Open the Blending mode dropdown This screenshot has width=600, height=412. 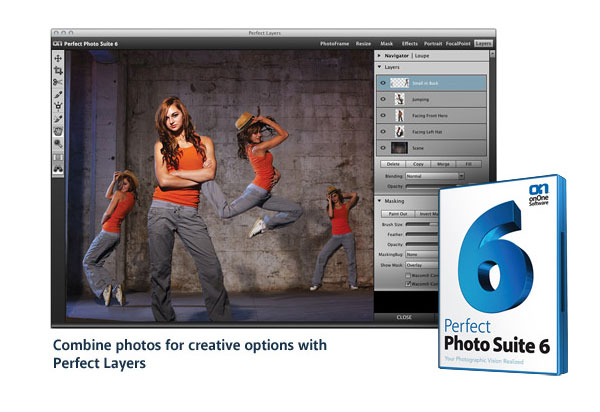point(435,176)
